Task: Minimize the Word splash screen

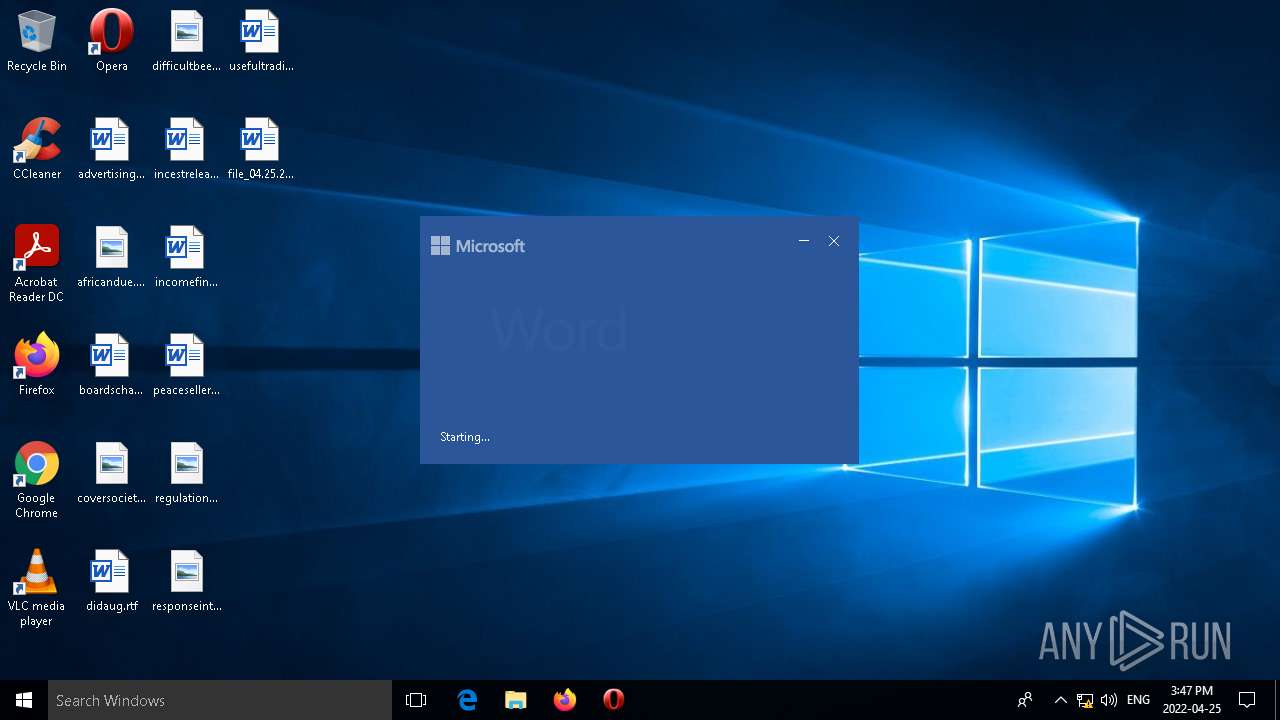Action: point(803,241)
